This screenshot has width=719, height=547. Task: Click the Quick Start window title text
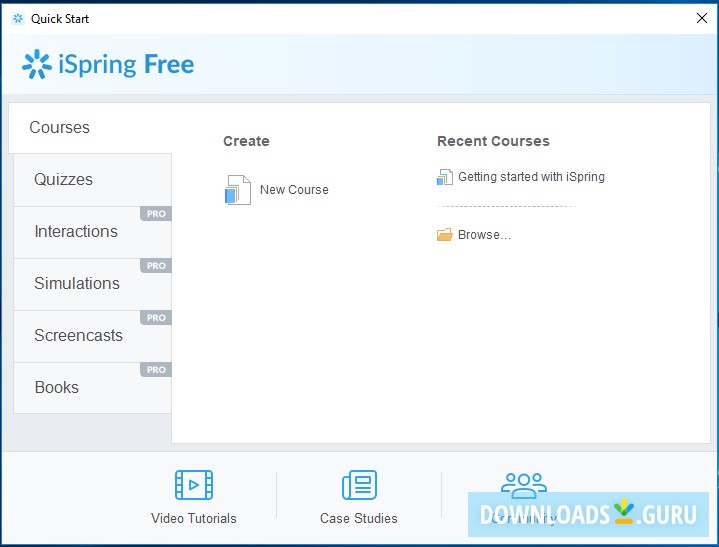tap(60, 19)
